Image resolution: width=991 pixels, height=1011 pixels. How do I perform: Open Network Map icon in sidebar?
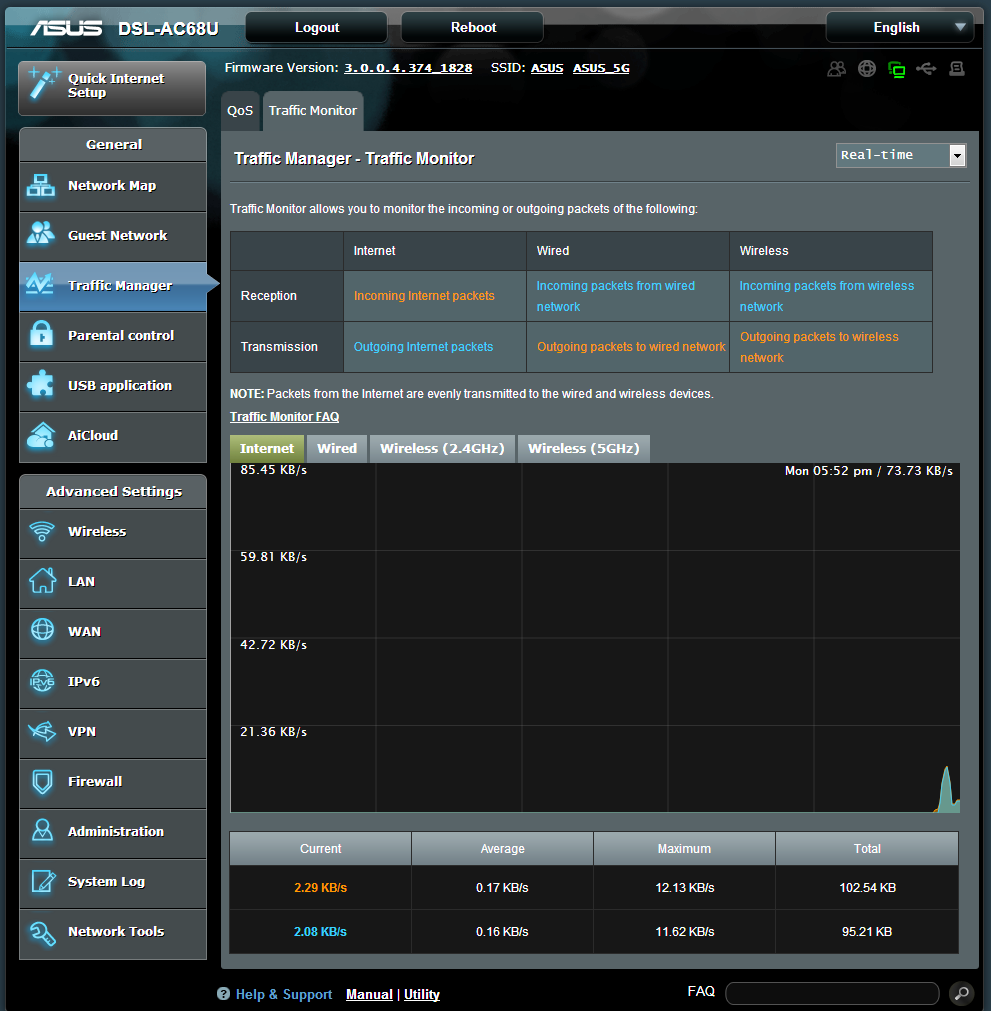coord(41,186)
